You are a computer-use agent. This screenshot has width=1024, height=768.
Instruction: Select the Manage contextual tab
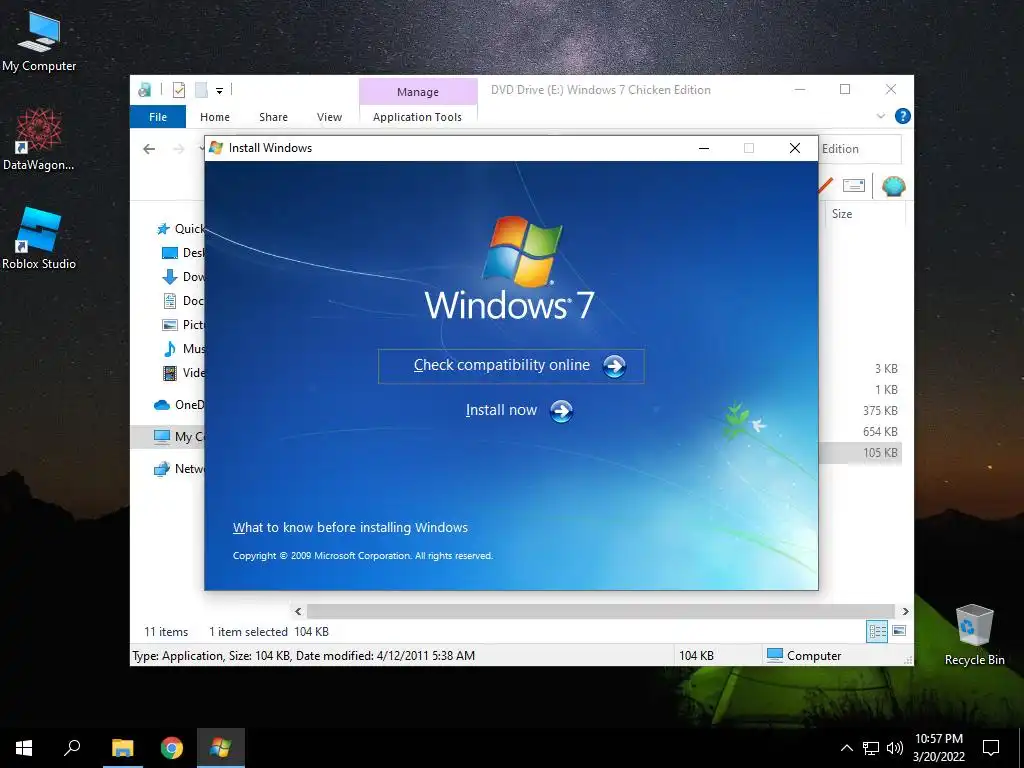point(418,92)
